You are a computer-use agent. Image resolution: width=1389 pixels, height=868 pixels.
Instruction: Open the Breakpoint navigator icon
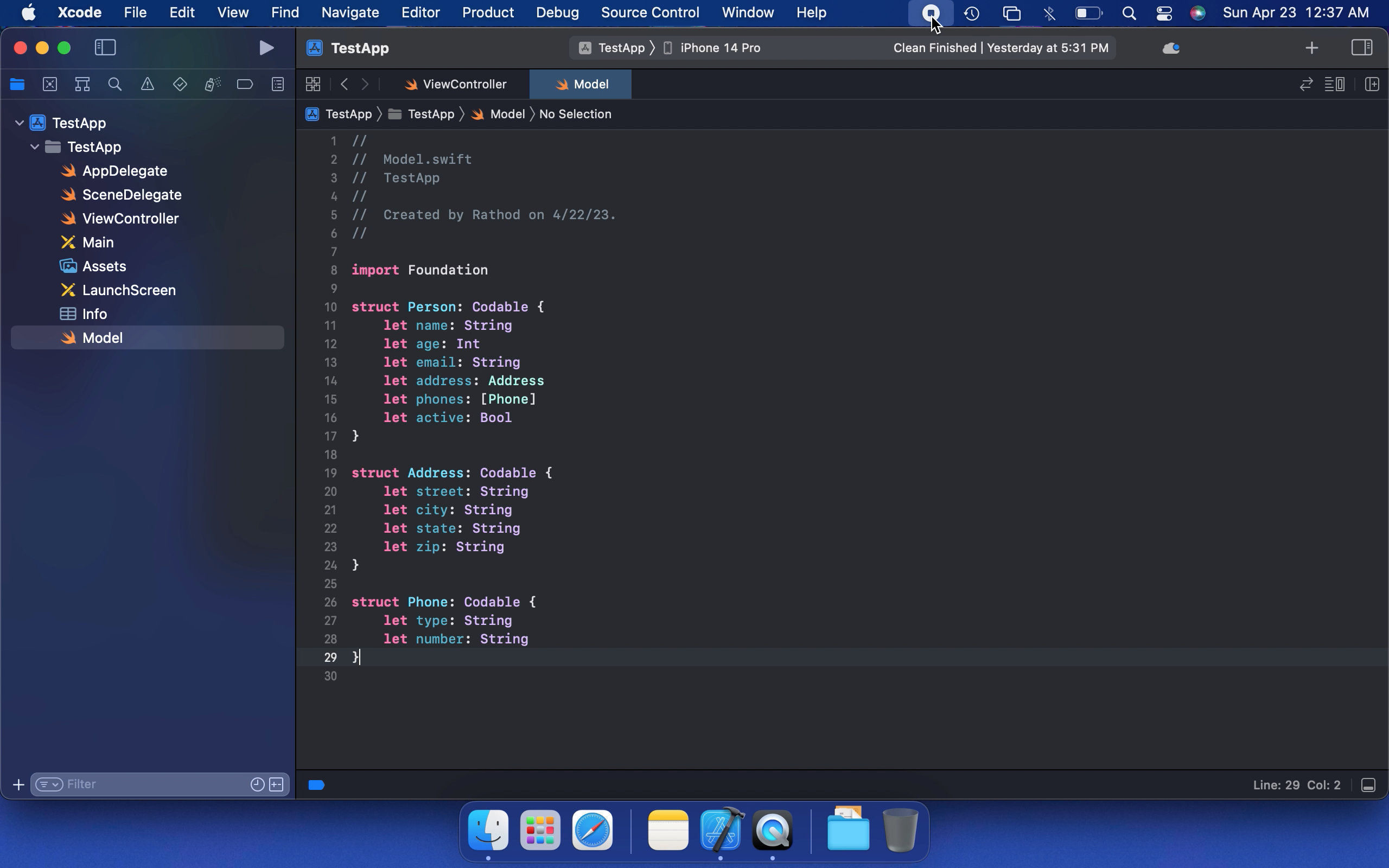click(x=245, y=85)
